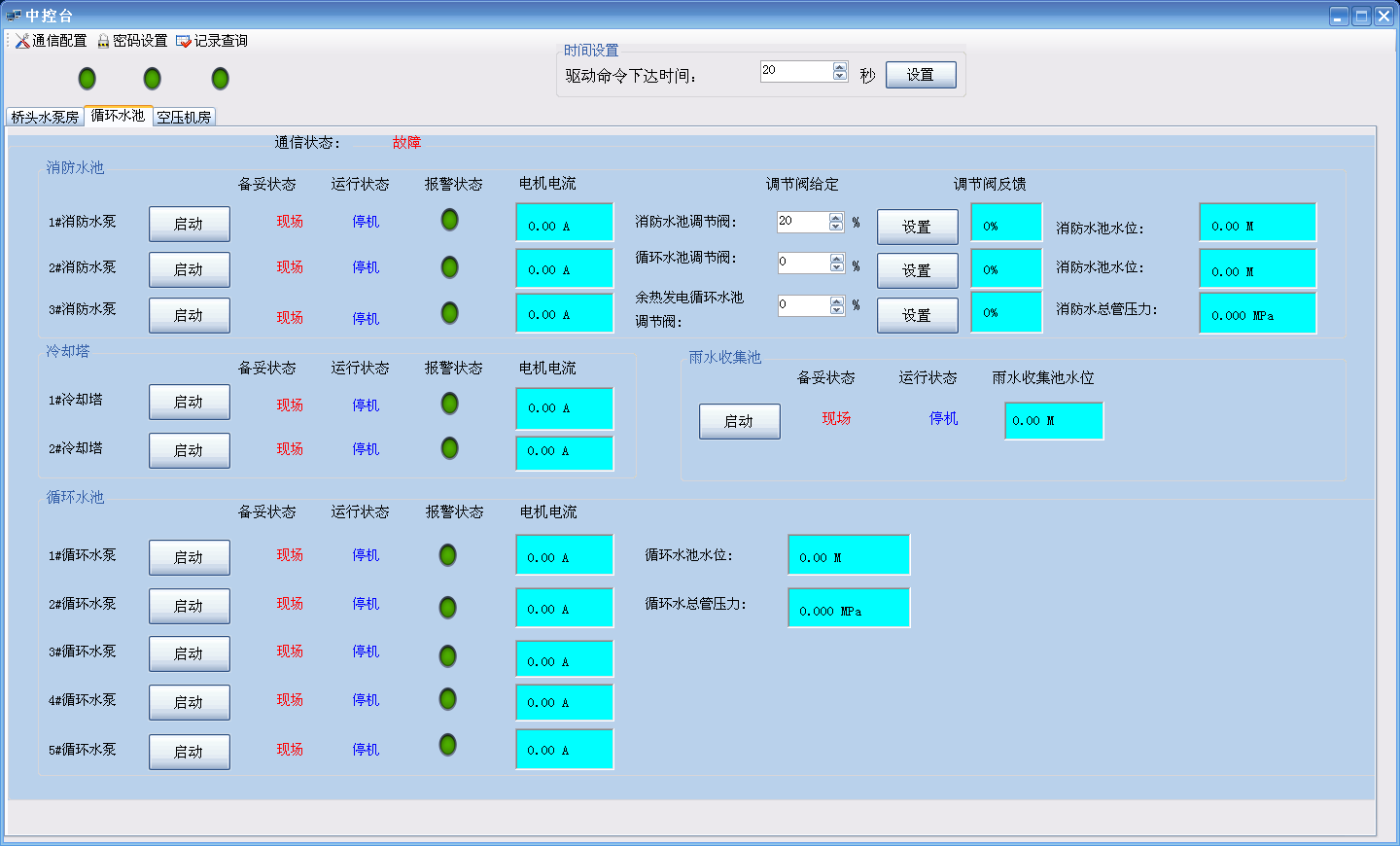Apply the 循环水池调节阀 setting with 设置
The image size is (1400, 846).
click(x=916, y=270)
